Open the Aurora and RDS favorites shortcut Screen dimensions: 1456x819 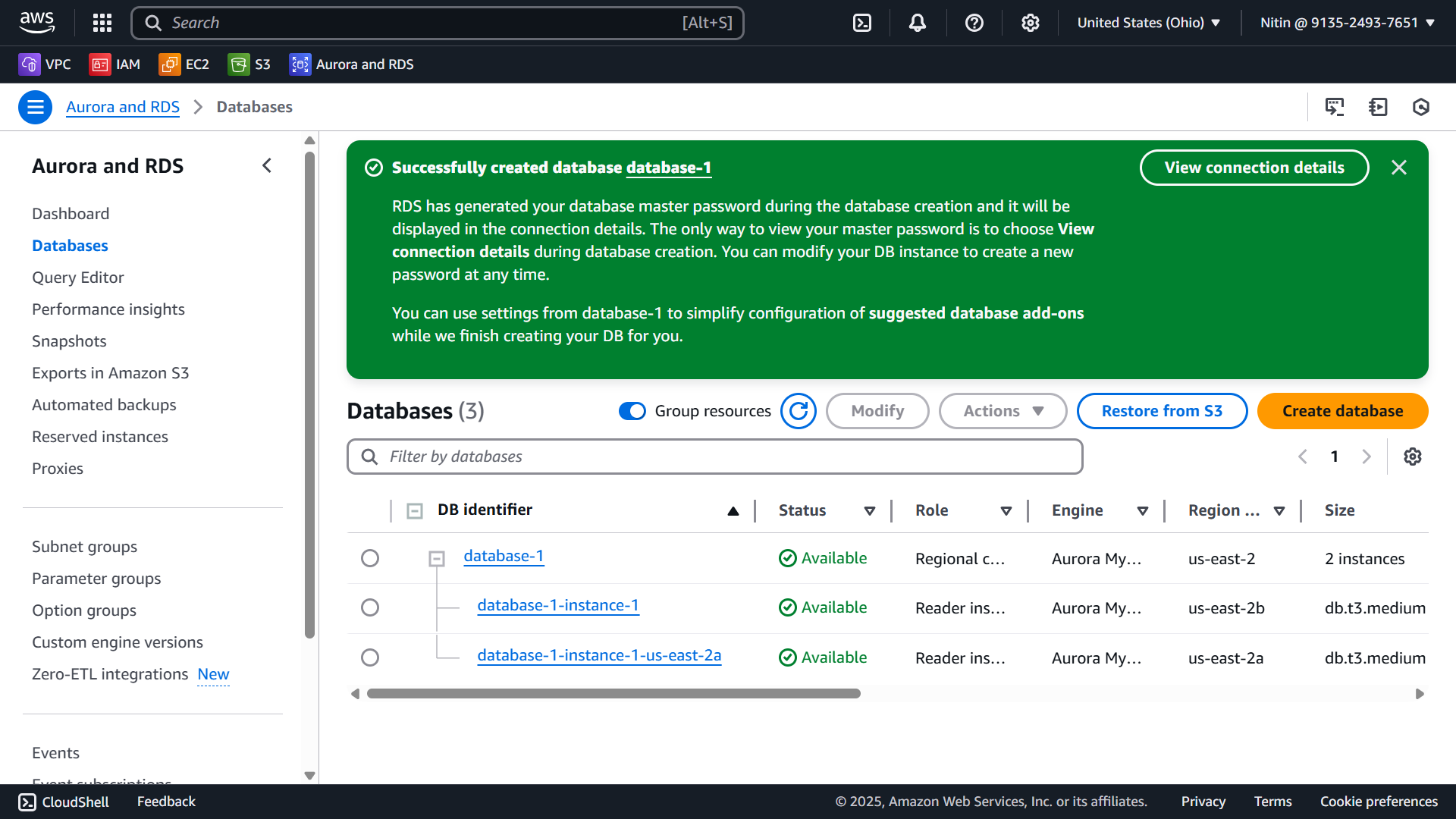(352, 64)
